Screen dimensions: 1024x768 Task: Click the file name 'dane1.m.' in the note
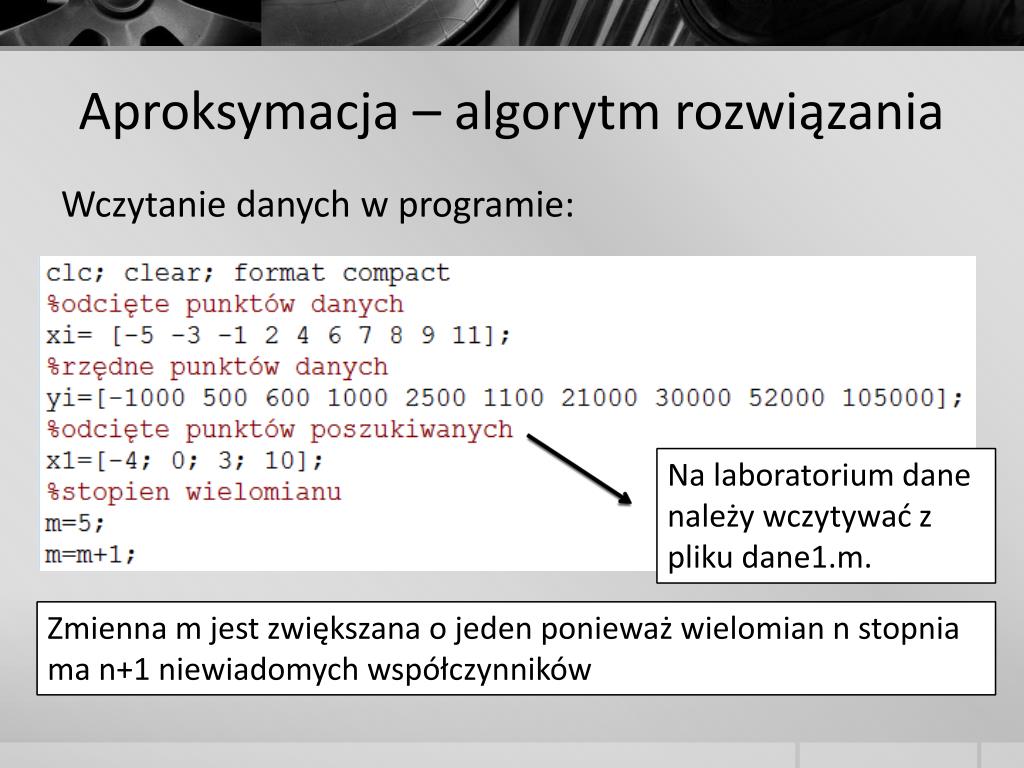coord(807,557)
